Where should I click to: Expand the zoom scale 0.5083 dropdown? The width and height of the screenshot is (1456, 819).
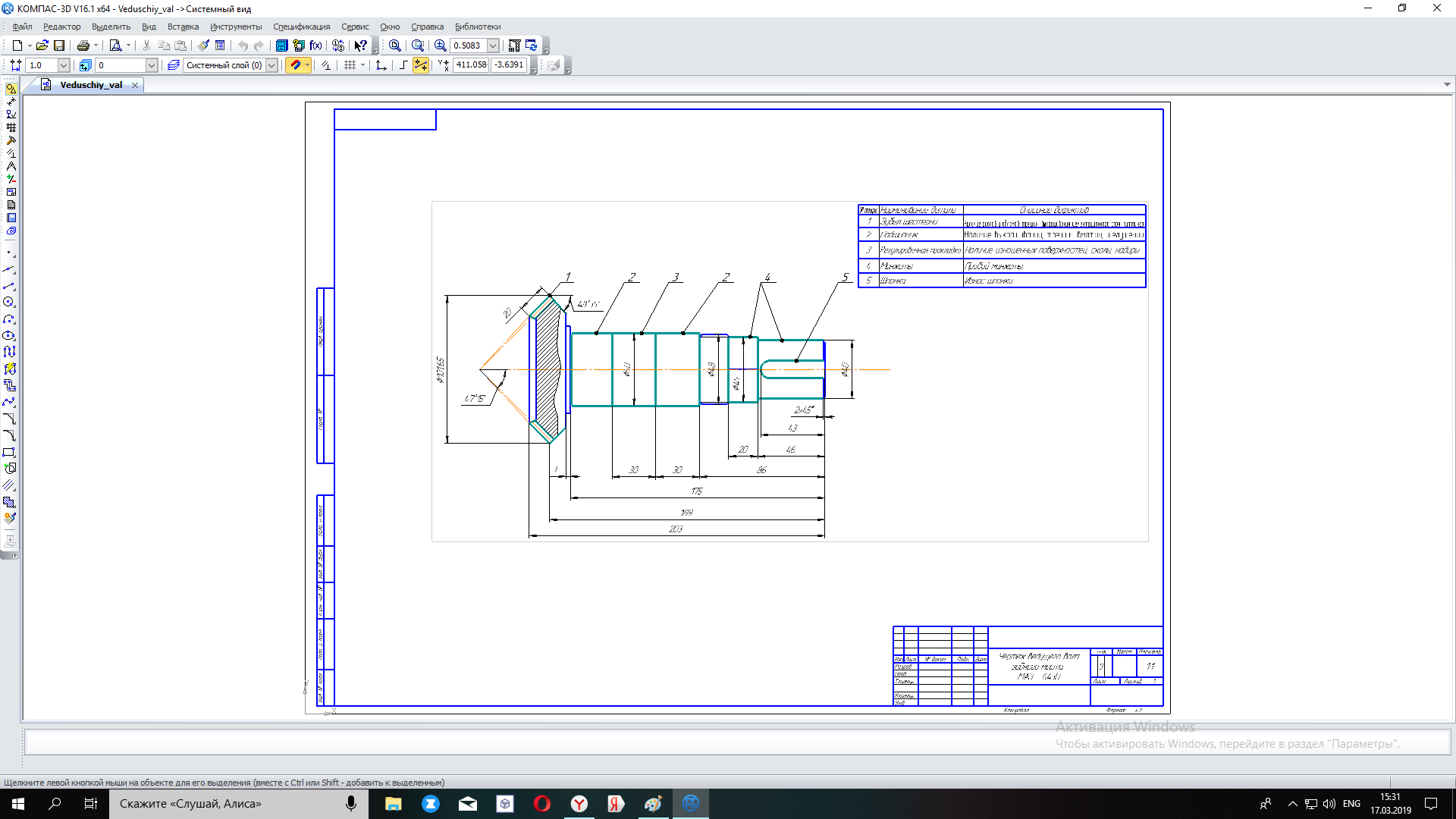pyautogui.click(x=493, y=45)
